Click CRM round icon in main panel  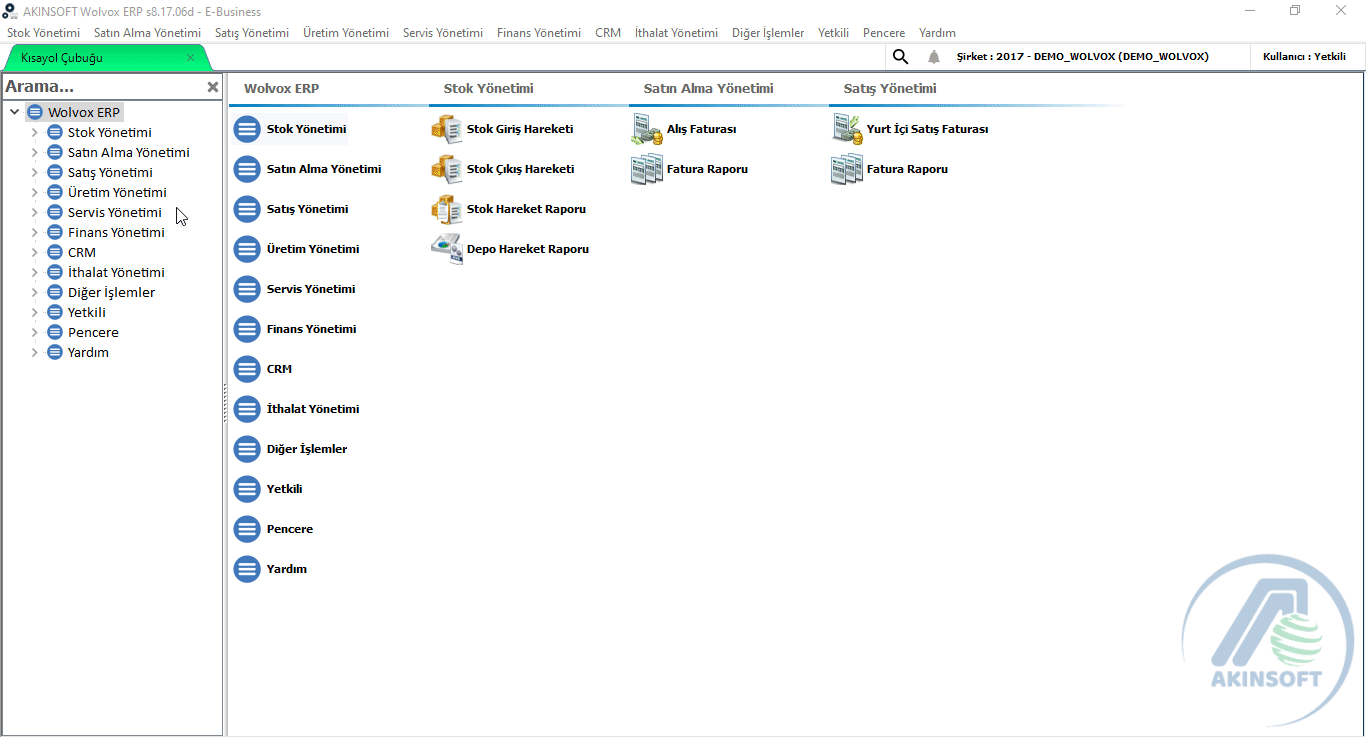coord(247,369)
